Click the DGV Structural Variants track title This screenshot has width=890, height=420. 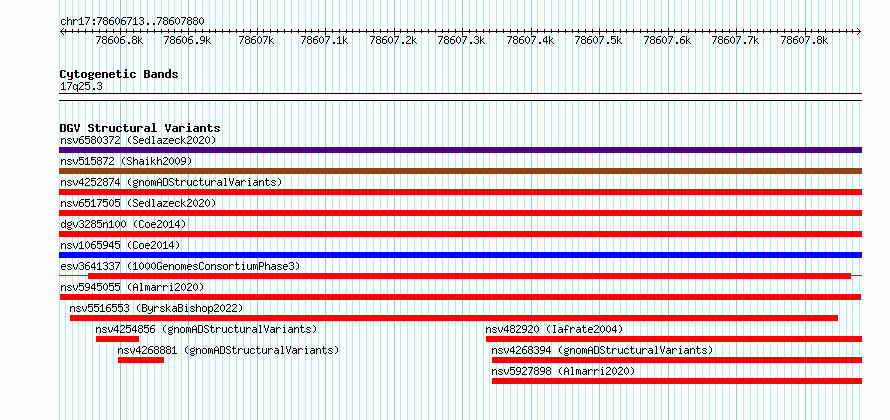pos(140,128)
